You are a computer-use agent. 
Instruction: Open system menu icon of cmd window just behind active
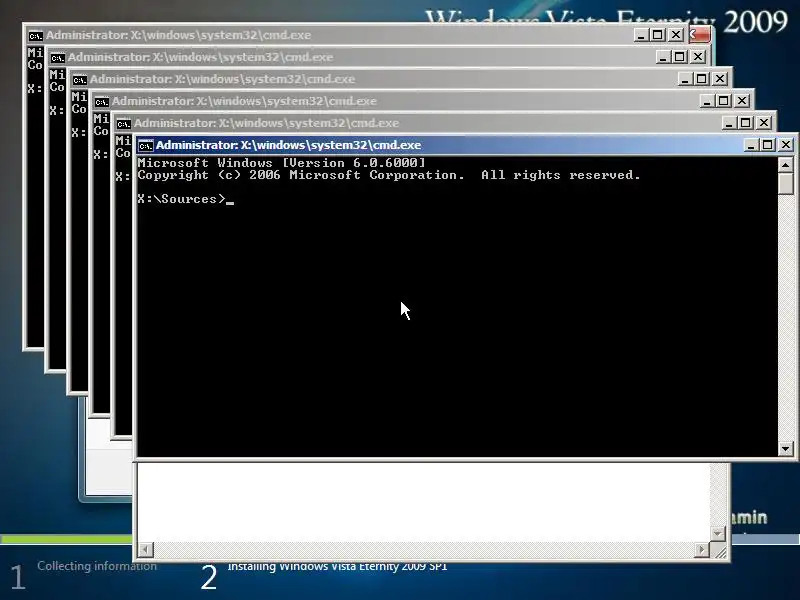123,124
